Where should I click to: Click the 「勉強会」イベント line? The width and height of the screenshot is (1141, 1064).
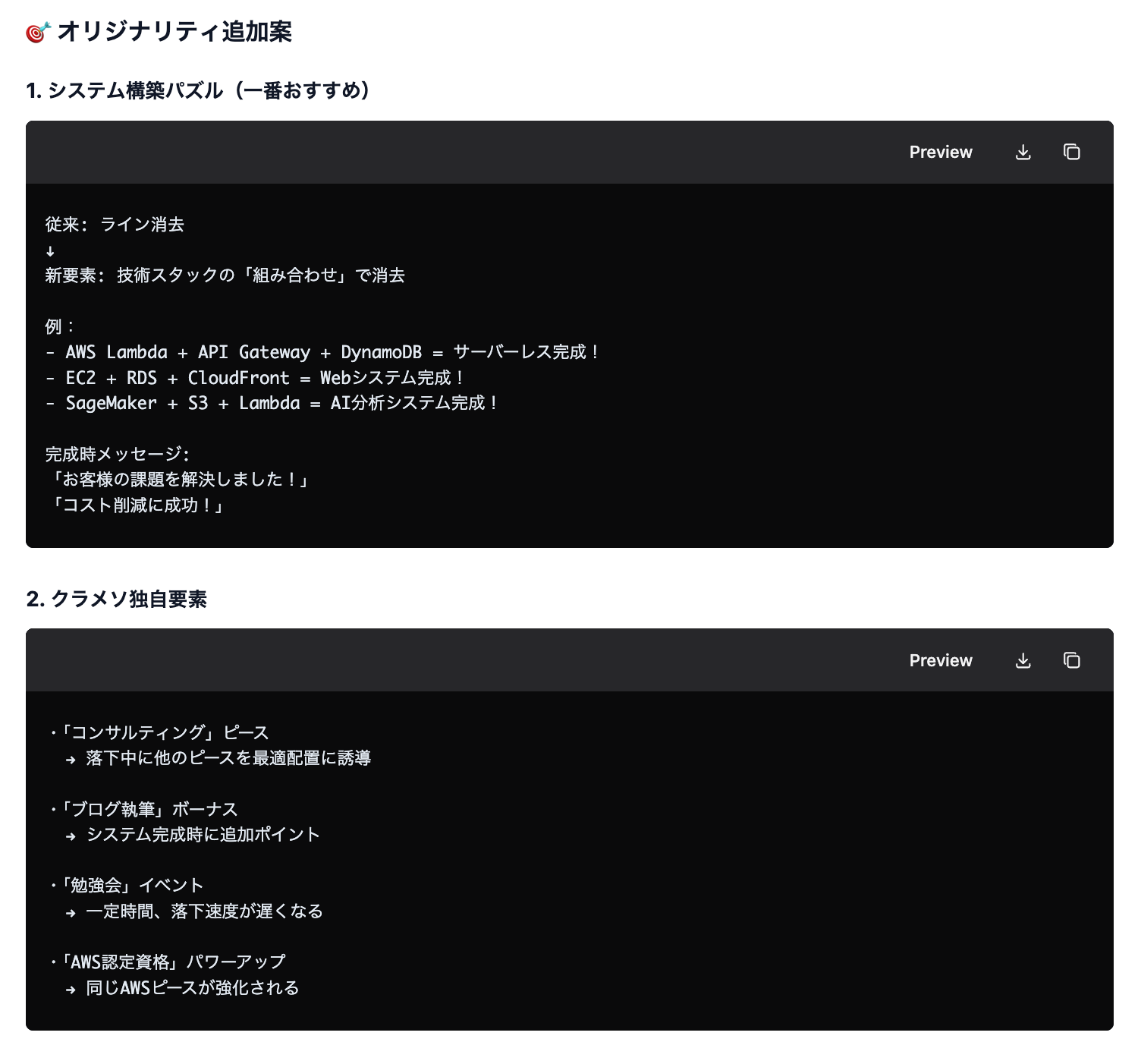[126, 886]
